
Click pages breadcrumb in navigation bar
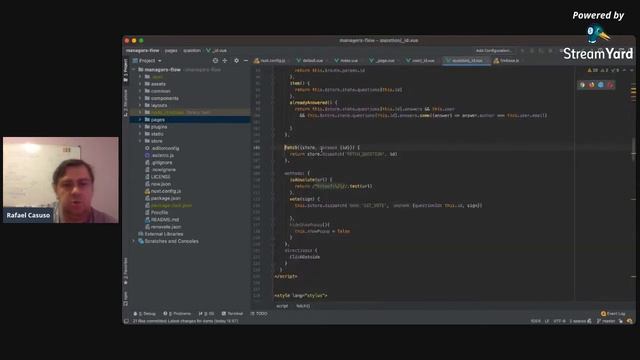pos(171,51)
